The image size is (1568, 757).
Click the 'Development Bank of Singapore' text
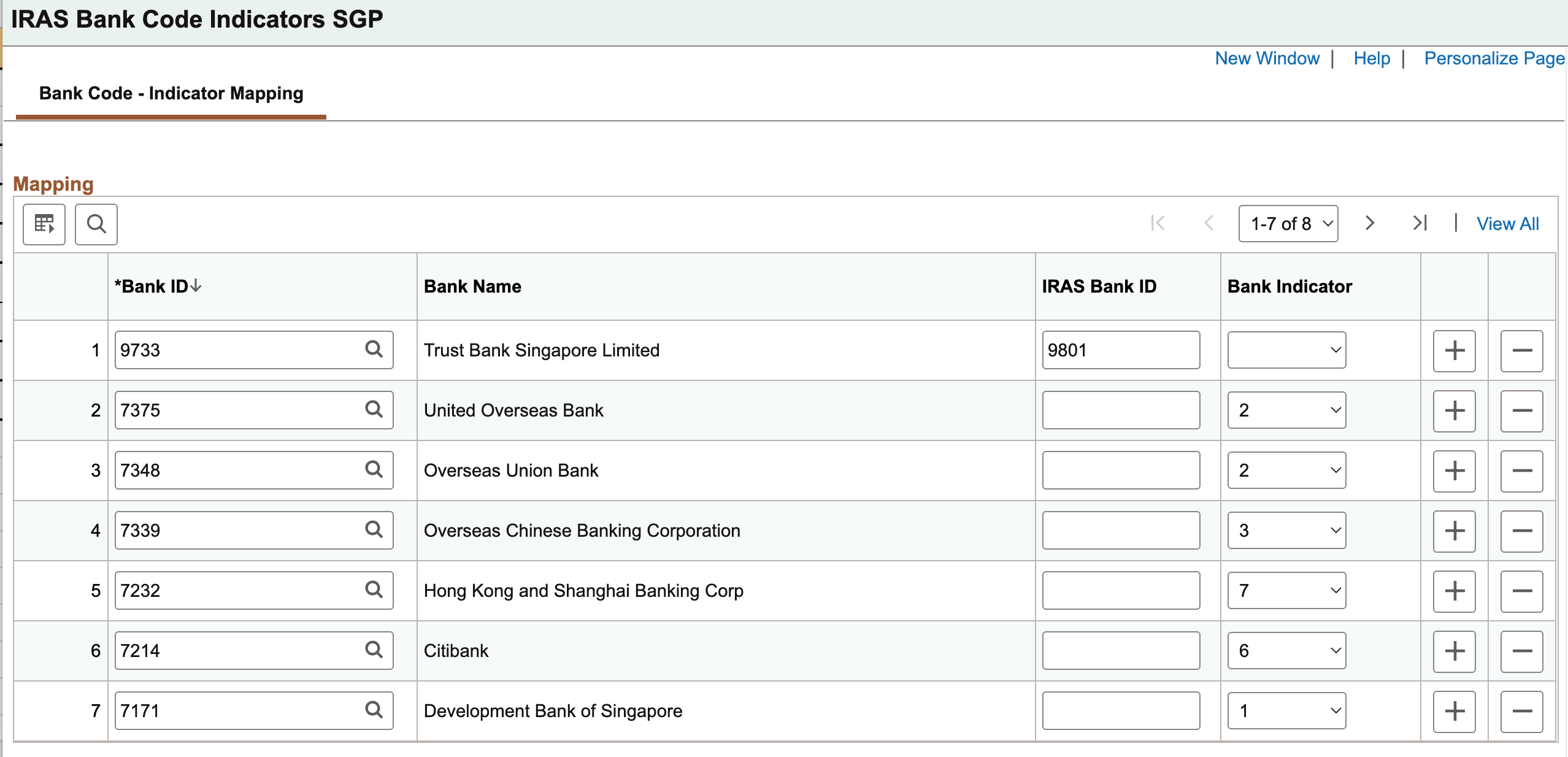pyautogui.click(x=553, y=711)
